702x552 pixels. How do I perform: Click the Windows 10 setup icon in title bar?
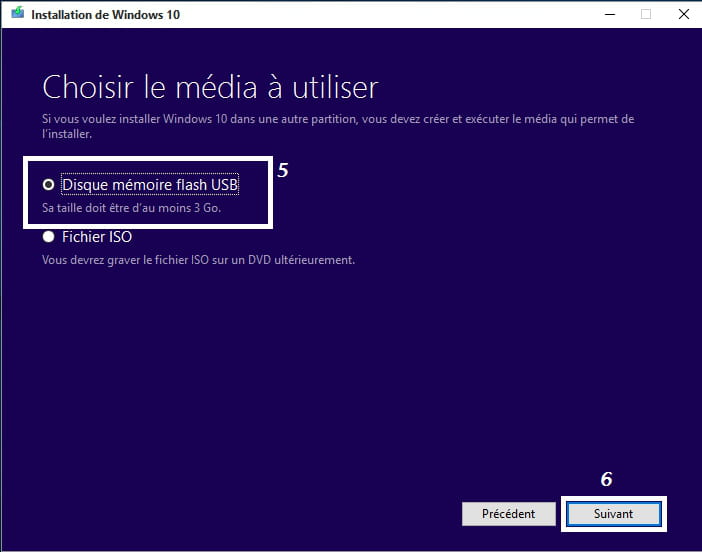tap(17, 13)
